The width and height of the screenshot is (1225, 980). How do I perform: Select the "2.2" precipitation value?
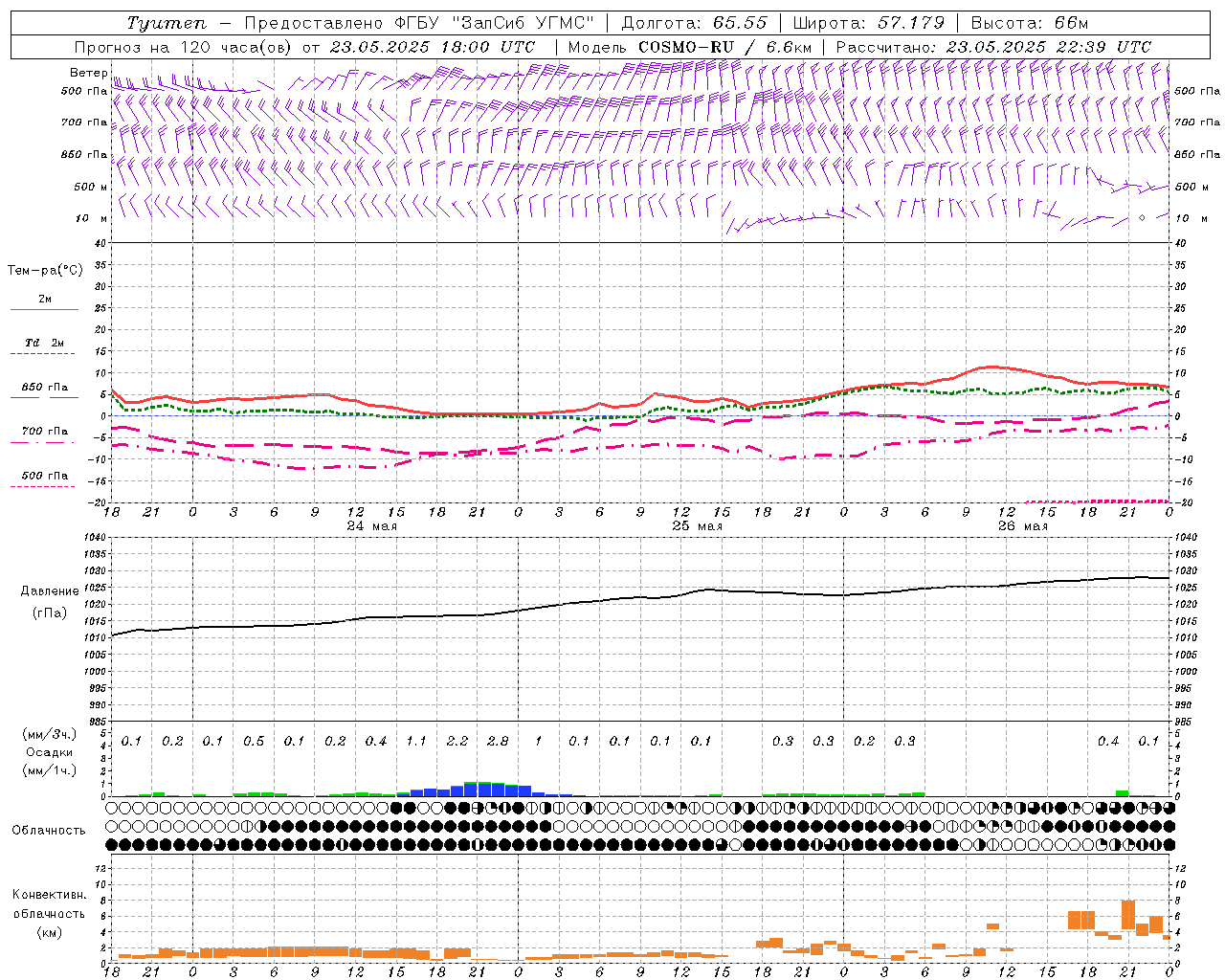click(x=457, y=742)
